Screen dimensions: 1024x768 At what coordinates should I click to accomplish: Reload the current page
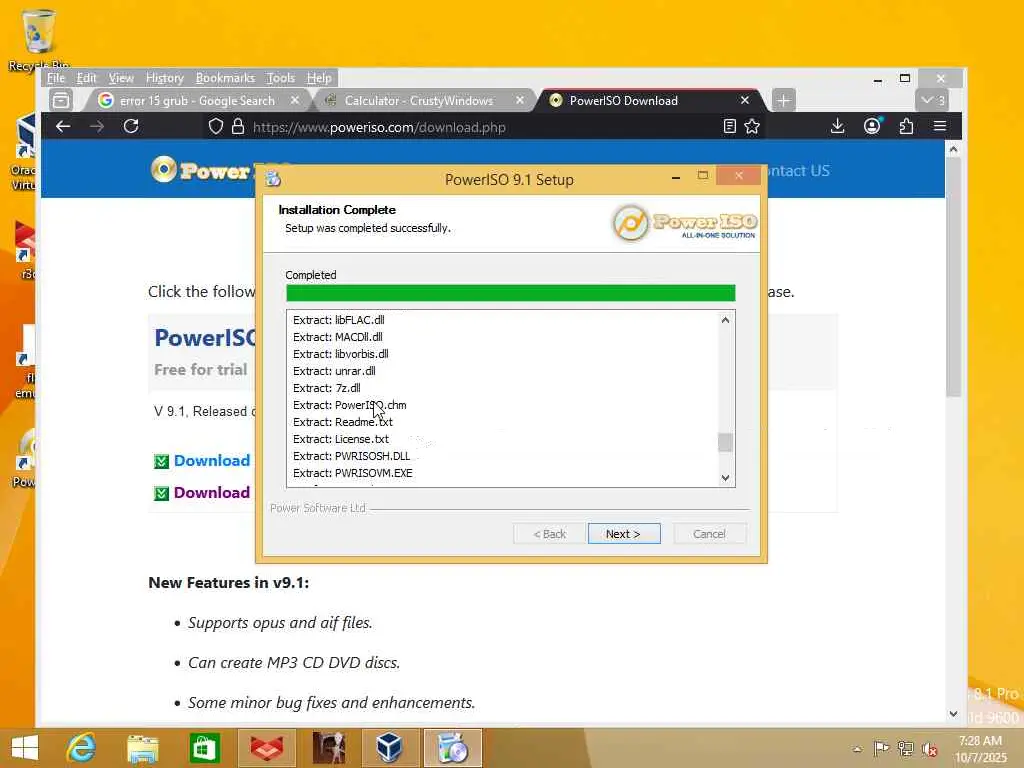tap(131, 126)
